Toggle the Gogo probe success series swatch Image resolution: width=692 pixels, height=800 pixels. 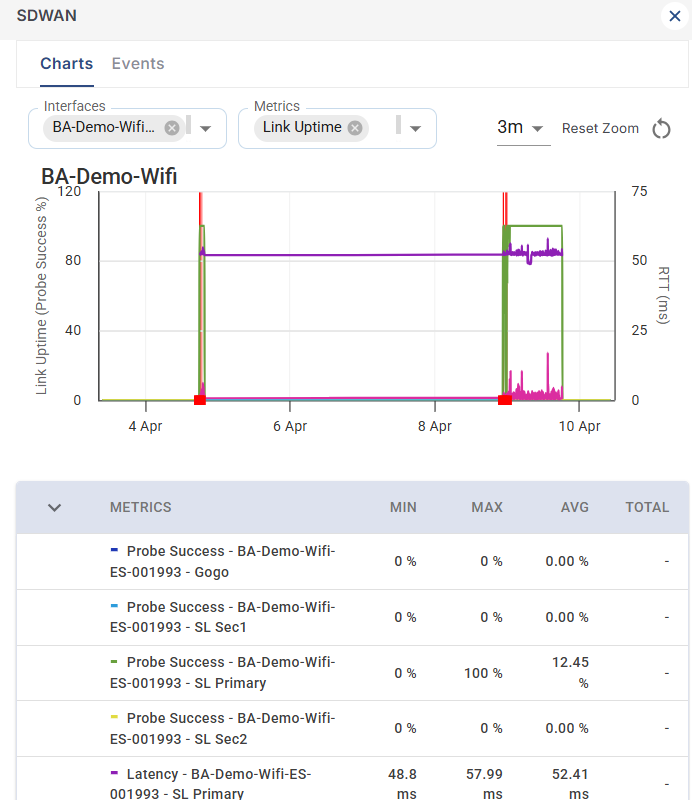[x=114, y=550]
